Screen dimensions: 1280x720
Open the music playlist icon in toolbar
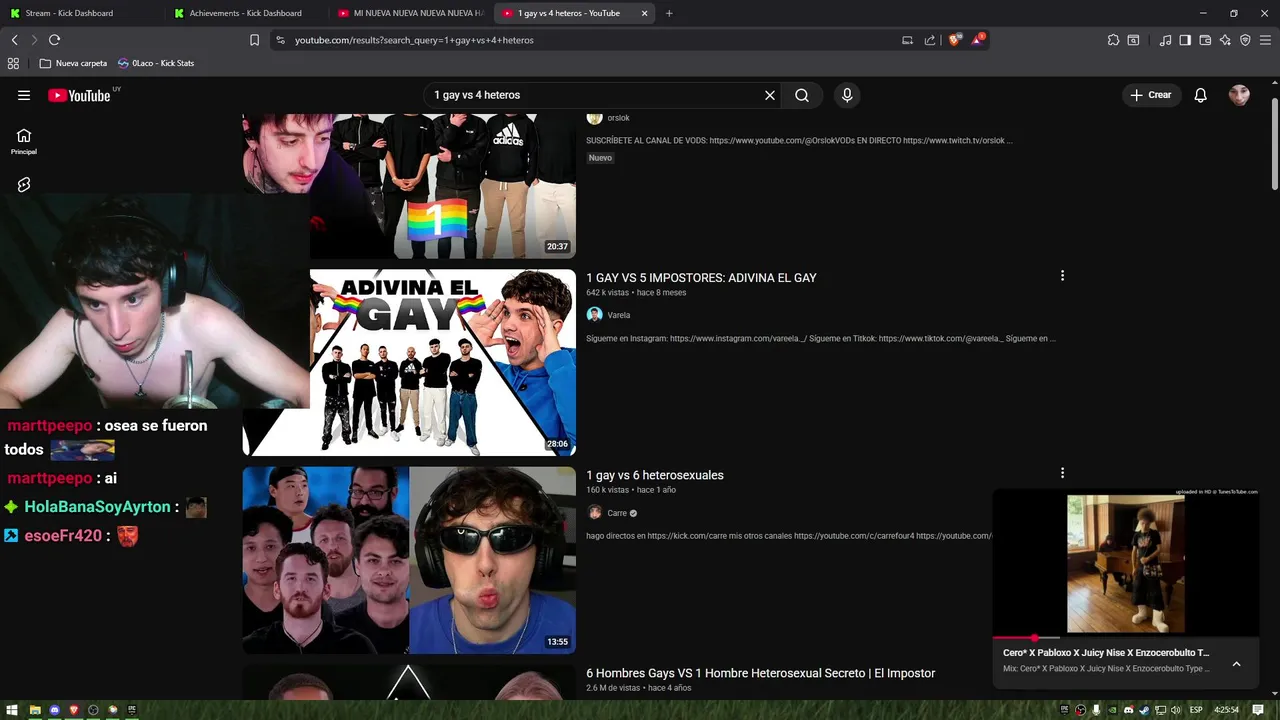point(1165,40)
